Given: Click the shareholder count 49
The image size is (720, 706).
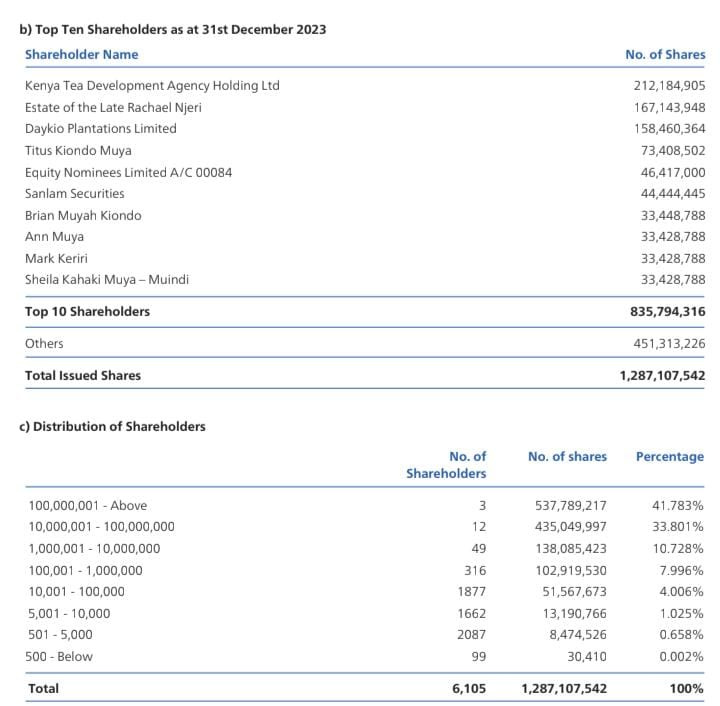Looking at the screenshot, I should coord(478,549).
